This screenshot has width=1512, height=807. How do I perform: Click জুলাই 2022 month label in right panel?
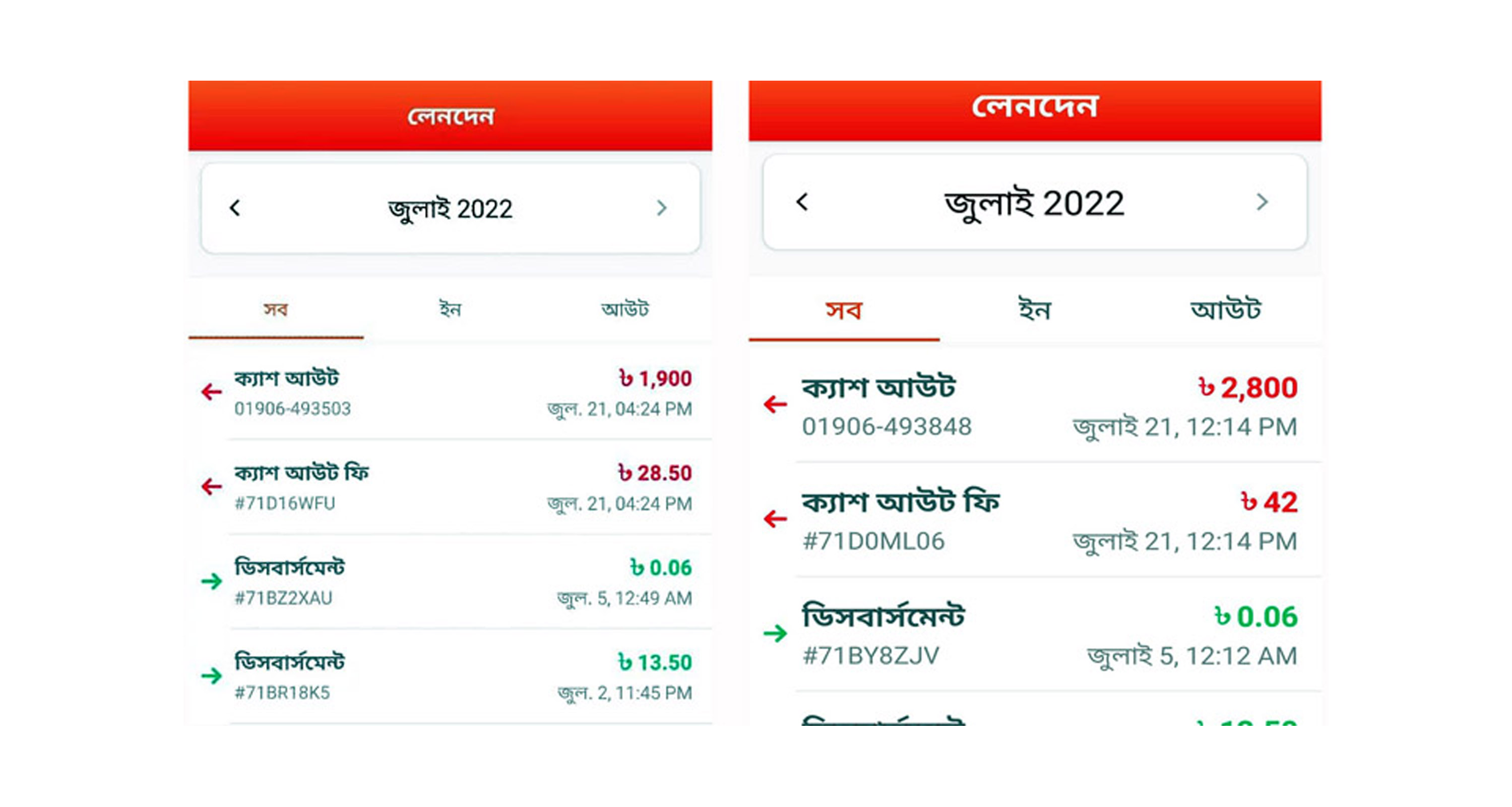point(1034,204)
